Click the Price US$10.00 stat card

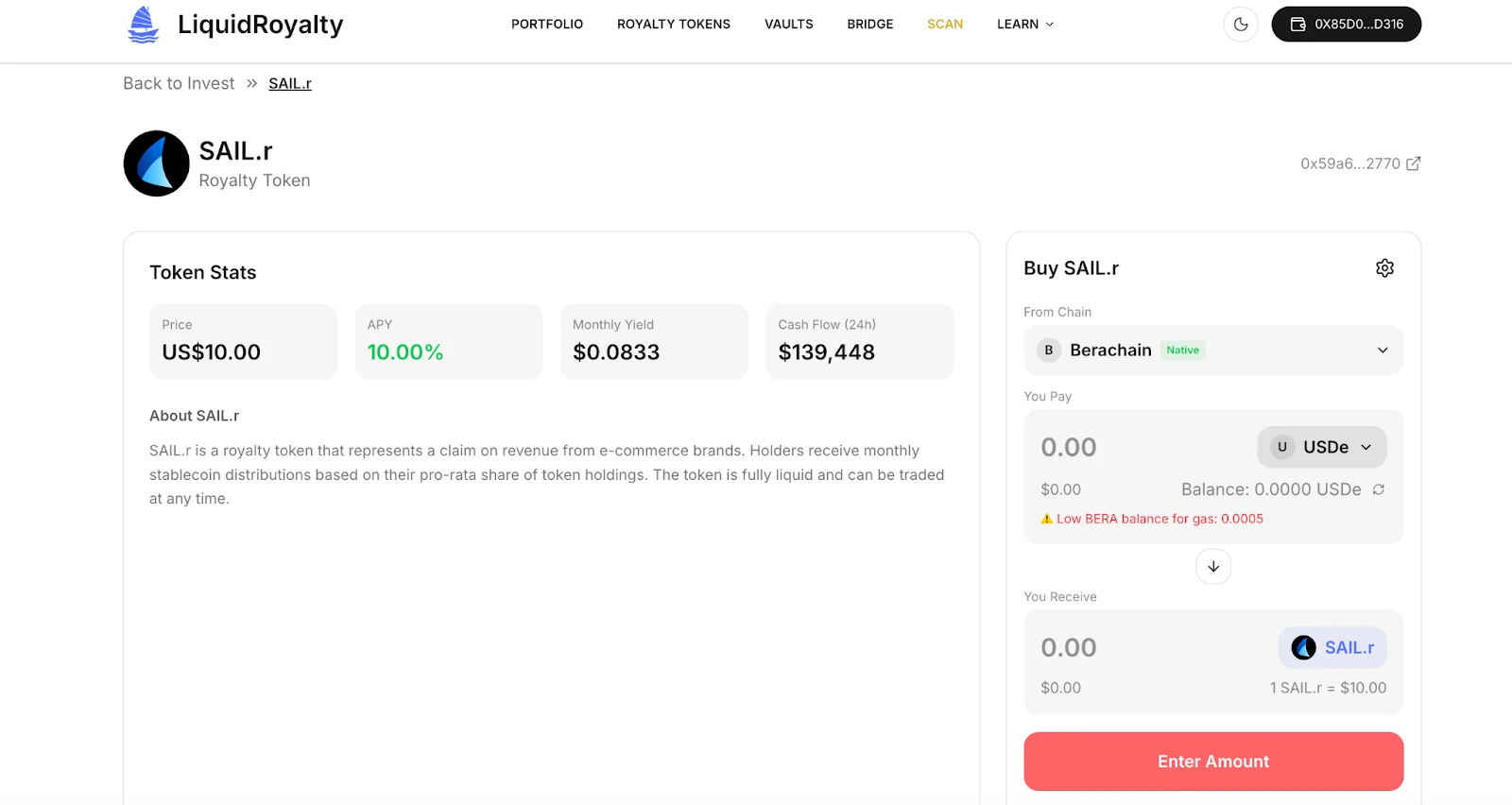coord(244,341)
